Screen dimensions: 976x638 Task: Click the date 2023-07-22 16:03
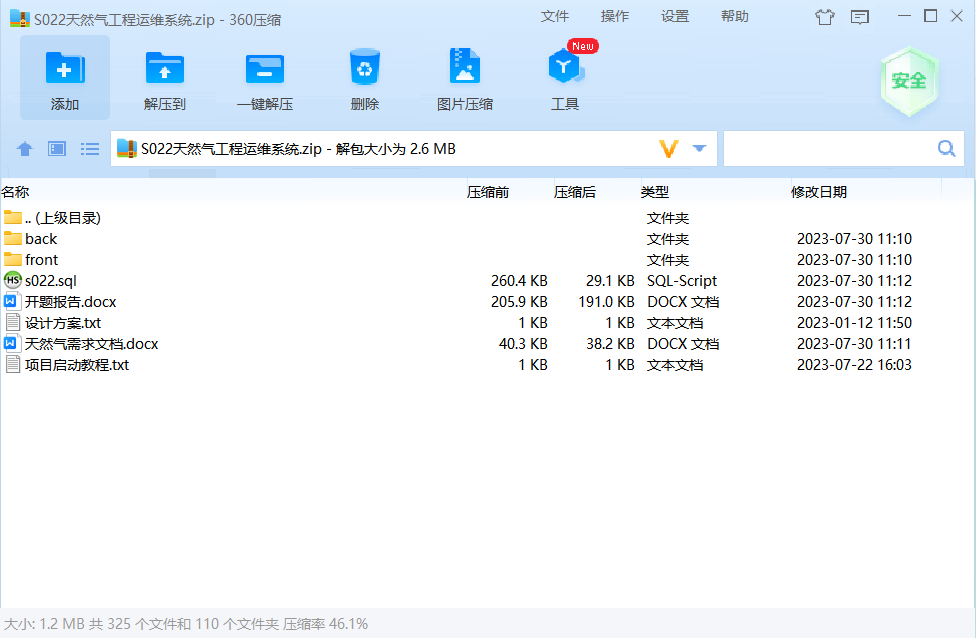pos(854,365)
